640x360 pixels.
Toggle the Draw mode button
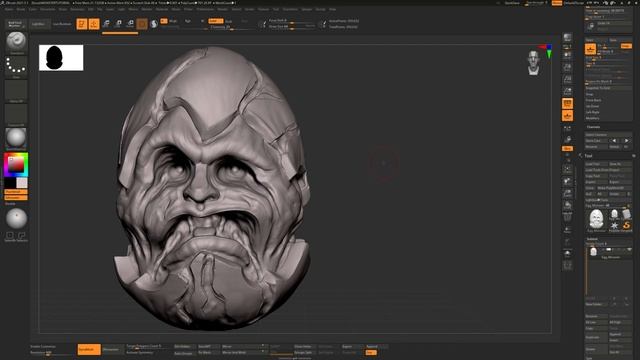94,24
